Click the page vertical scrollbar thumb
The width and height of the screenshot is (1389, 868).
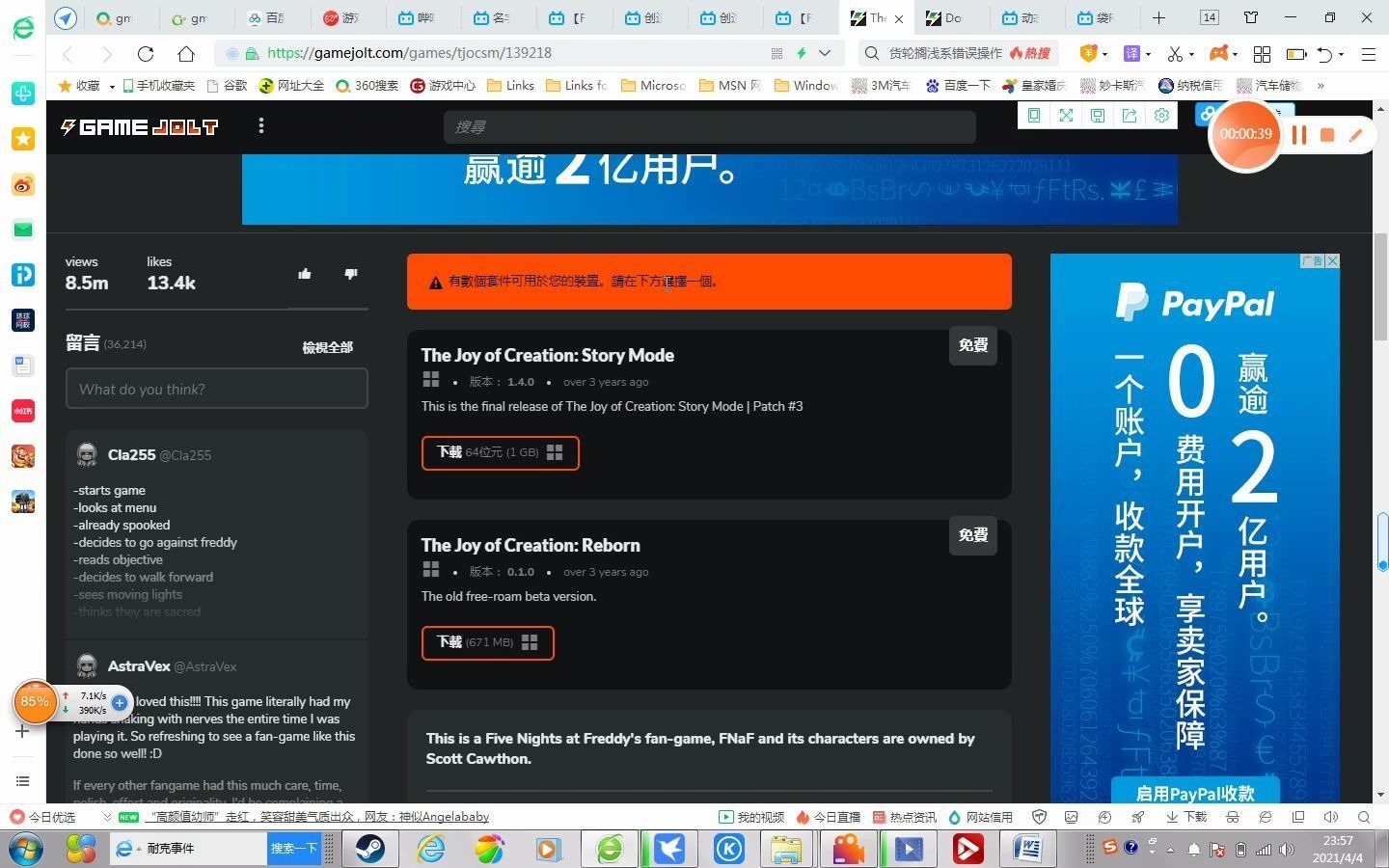1380,286
